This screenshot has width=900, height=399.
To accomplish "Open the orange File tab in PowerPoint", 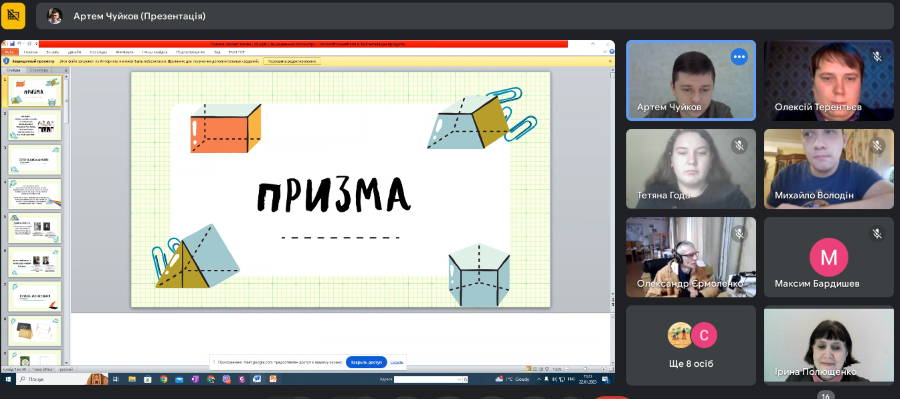I will pyautogui.click(x=10, y=52).
